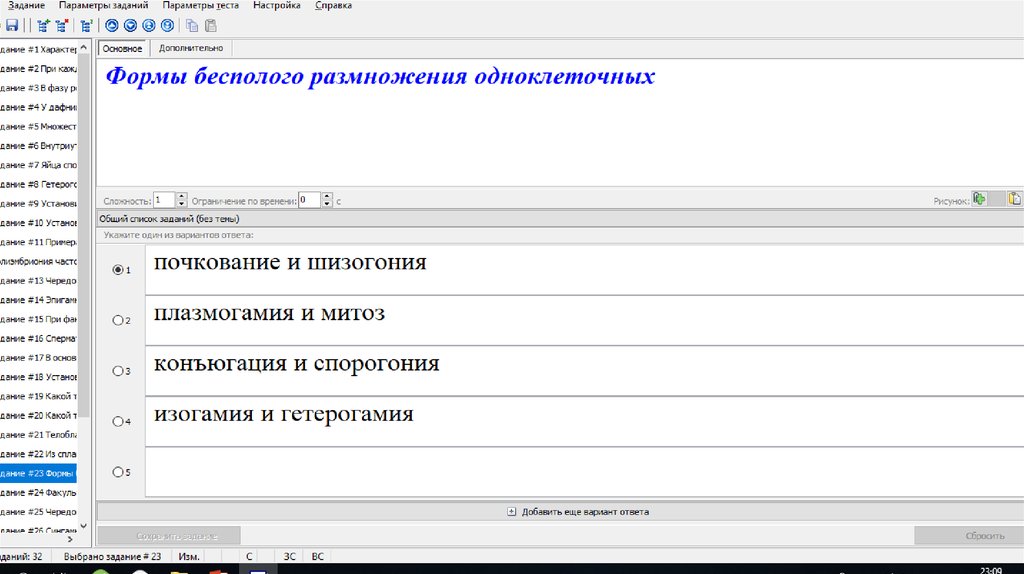Click the Сбросить button
This screenshot has height=574, width=1024.
[968, 536]
